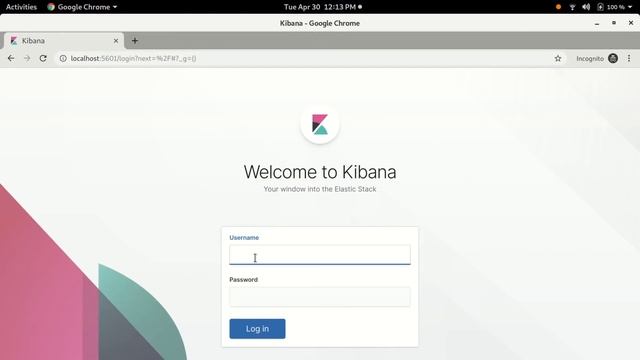Open the Incognito profile icon
The width and height of the screenshot is (640, 360).
click(x=613, y=58)
